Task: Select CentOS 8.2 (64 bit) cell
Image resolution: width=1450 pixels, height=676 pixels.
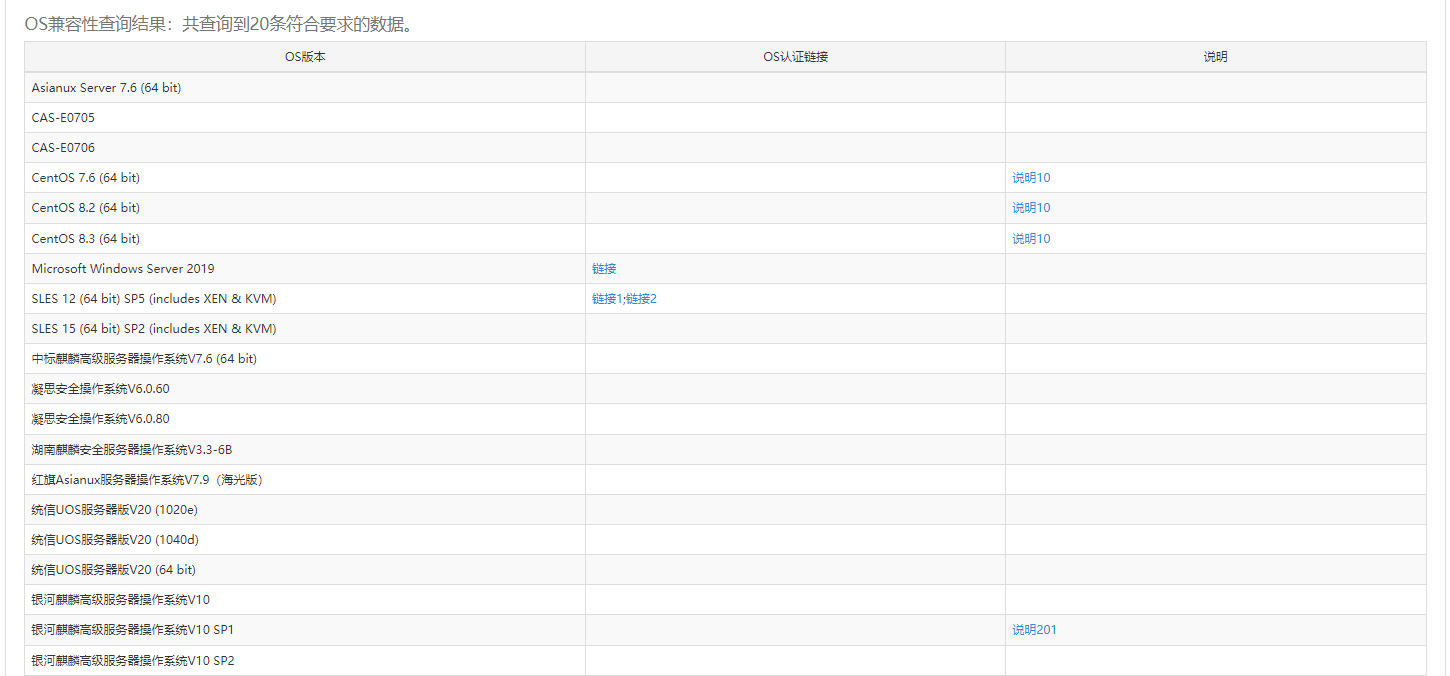Action: pos(305,208)
